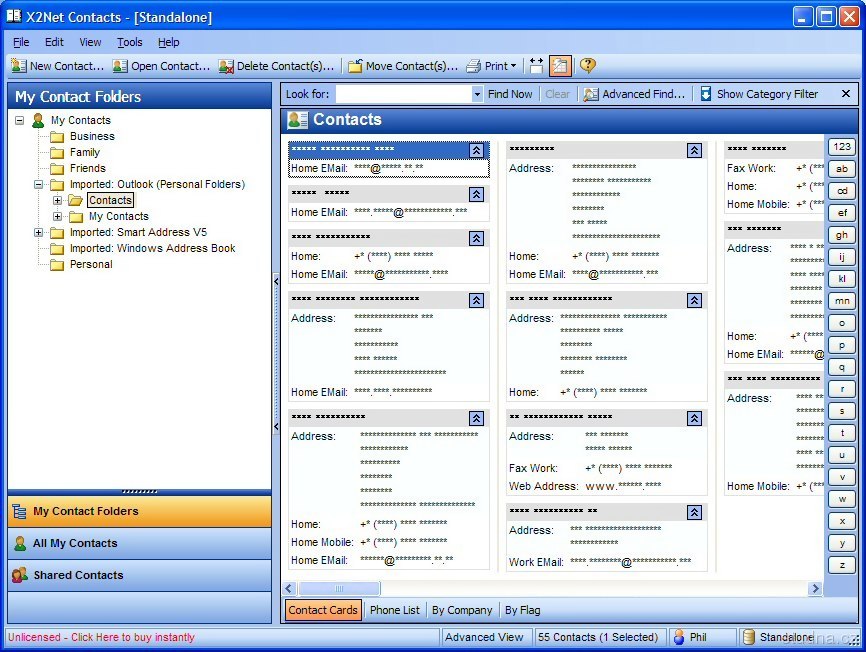The height and width of the screenshot is (652, 866).
Task: Open the Look for combo dropdown arrow
Action: [477, 94]
